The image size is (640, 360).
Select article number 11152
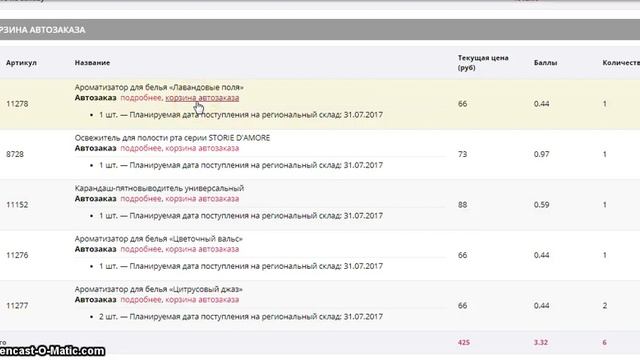click(x=17, y=205)
